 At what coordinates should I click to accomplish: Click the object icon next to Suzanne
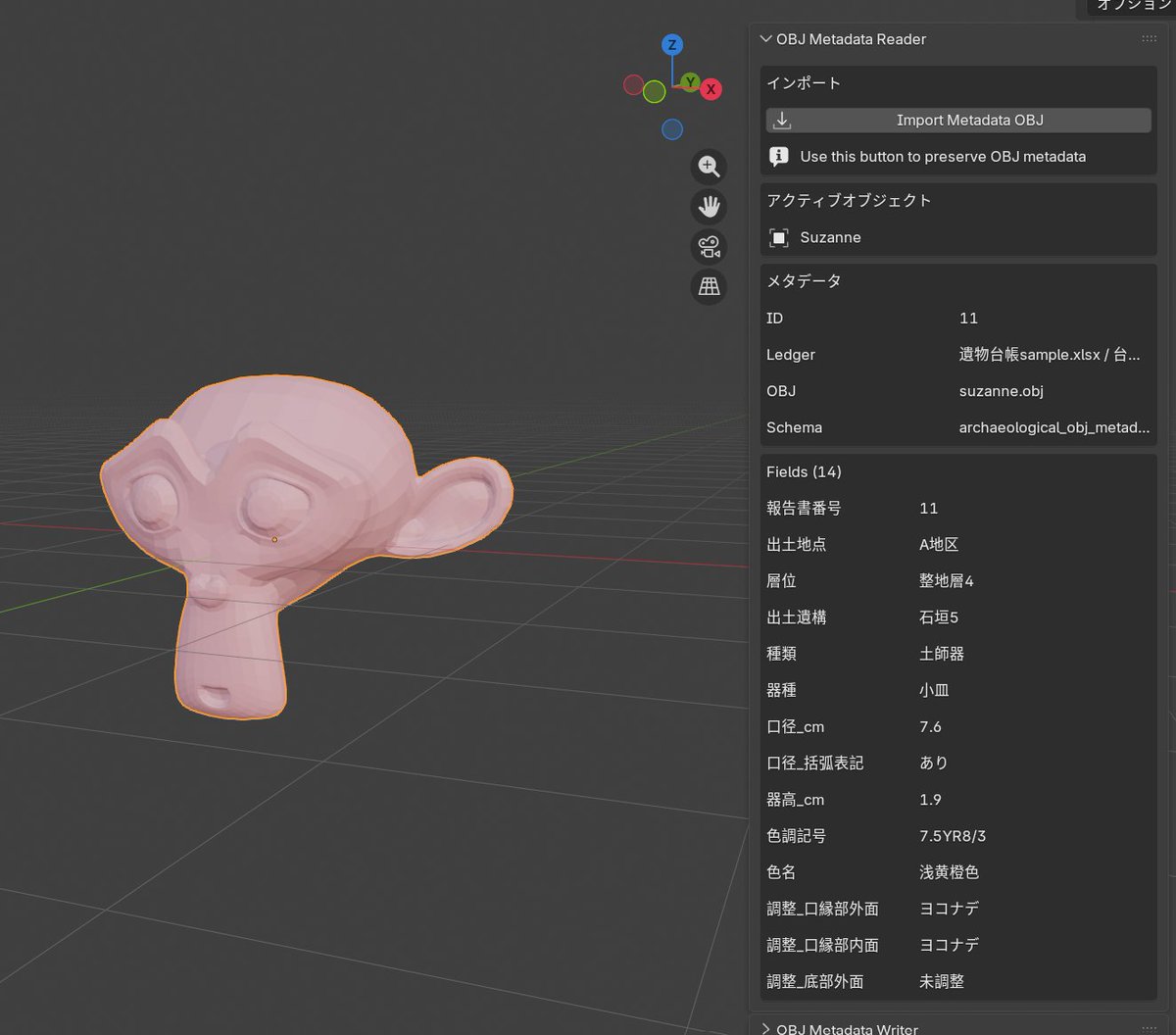pyautogui.click(x=779, y=237)
